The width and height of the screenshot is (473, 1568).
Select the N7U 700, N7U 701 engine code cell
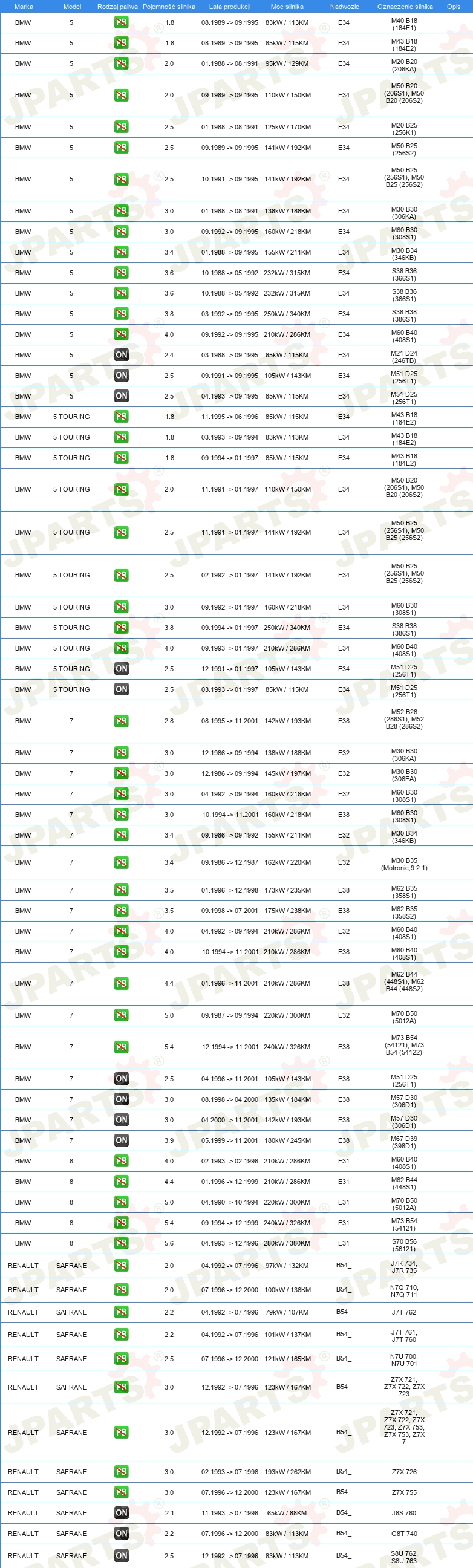tap(404, 1360)
